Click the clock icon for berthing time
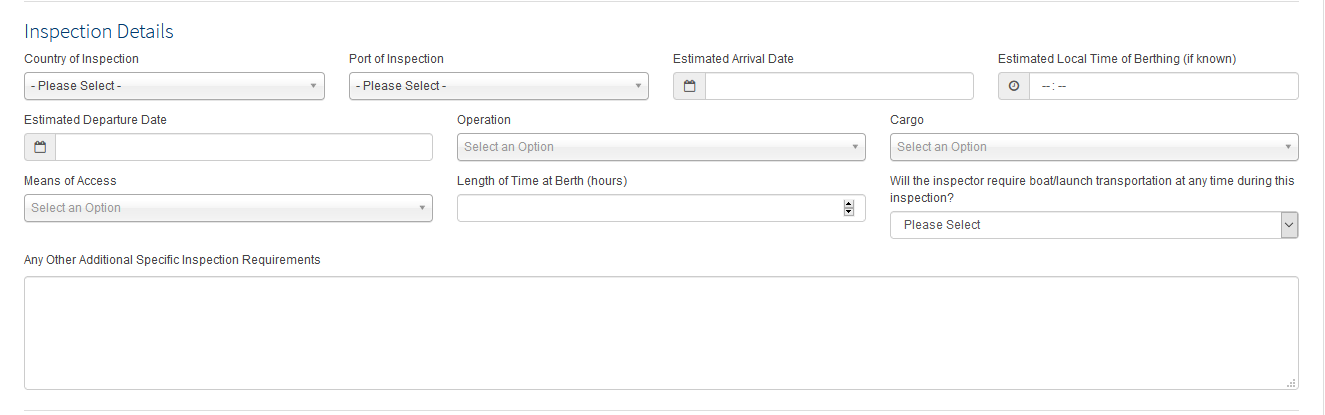This screenshot has height=415, width=1325. 1014,86
